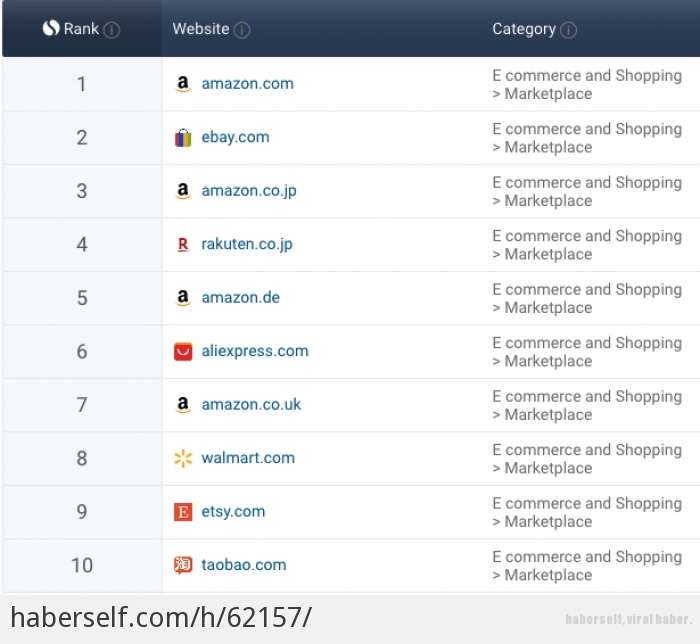Click the Taobao favicon
700x644 pixels.
click(x=183, y=565)
